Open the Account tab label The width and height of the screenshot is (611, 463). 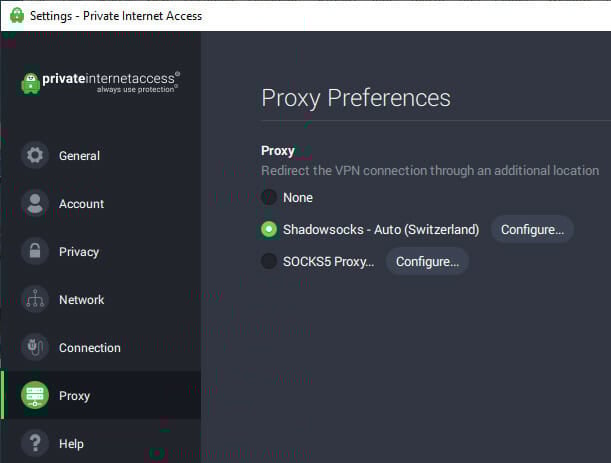click(82, 204)
